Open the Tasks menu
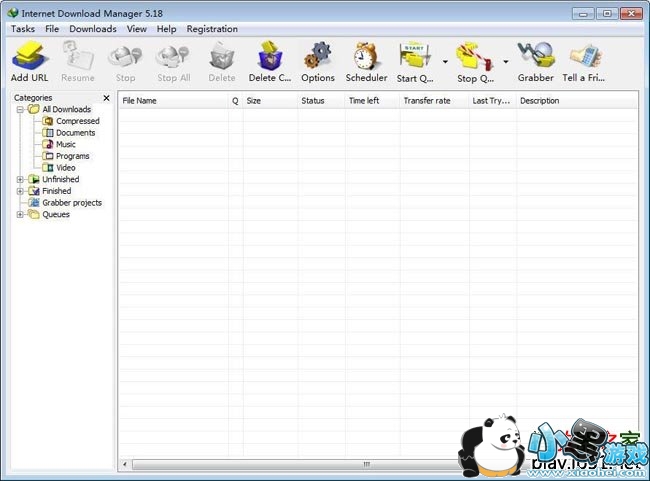Image resolution: width=650 pixels, height=481 pixels. tap(23, 29)
